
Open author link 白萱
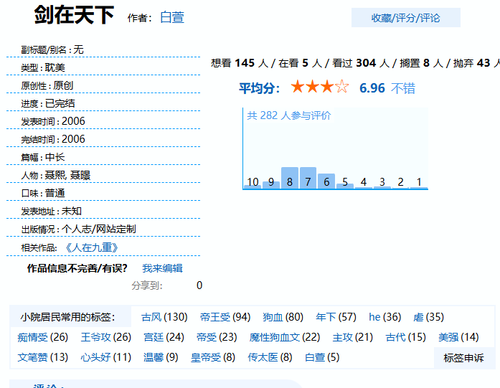(172, 17)
